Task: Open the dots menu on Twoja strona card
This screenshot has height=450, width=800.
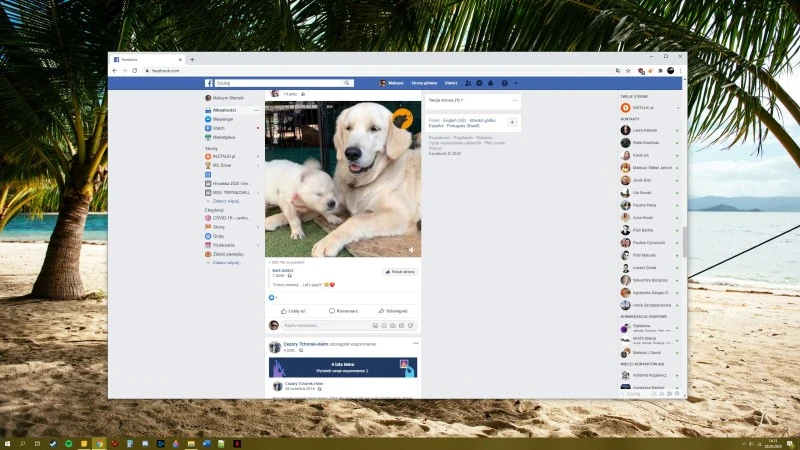Action: 515,101
